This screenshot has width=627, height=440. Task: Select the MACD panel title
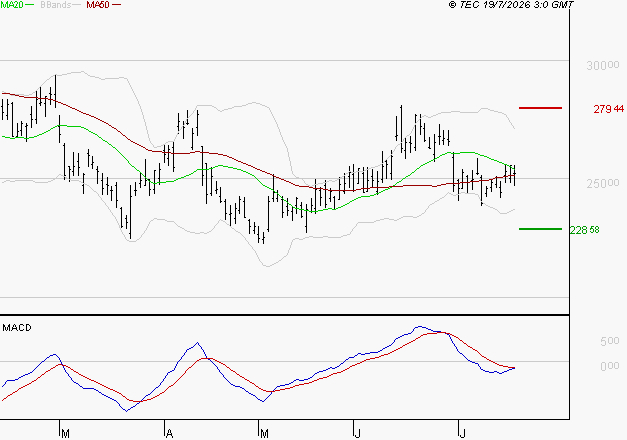17,328
